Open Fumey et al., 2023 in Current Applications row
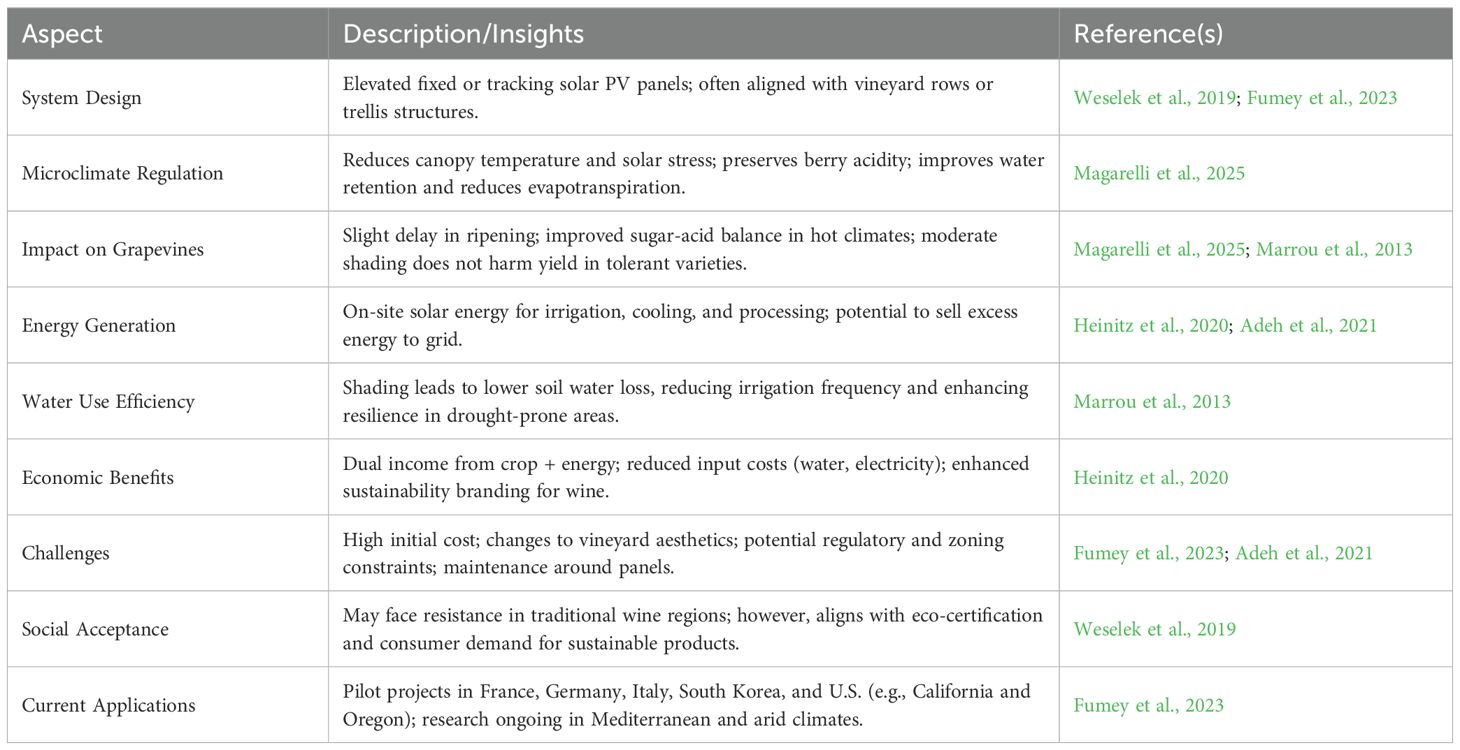 tap(1149, 705)
